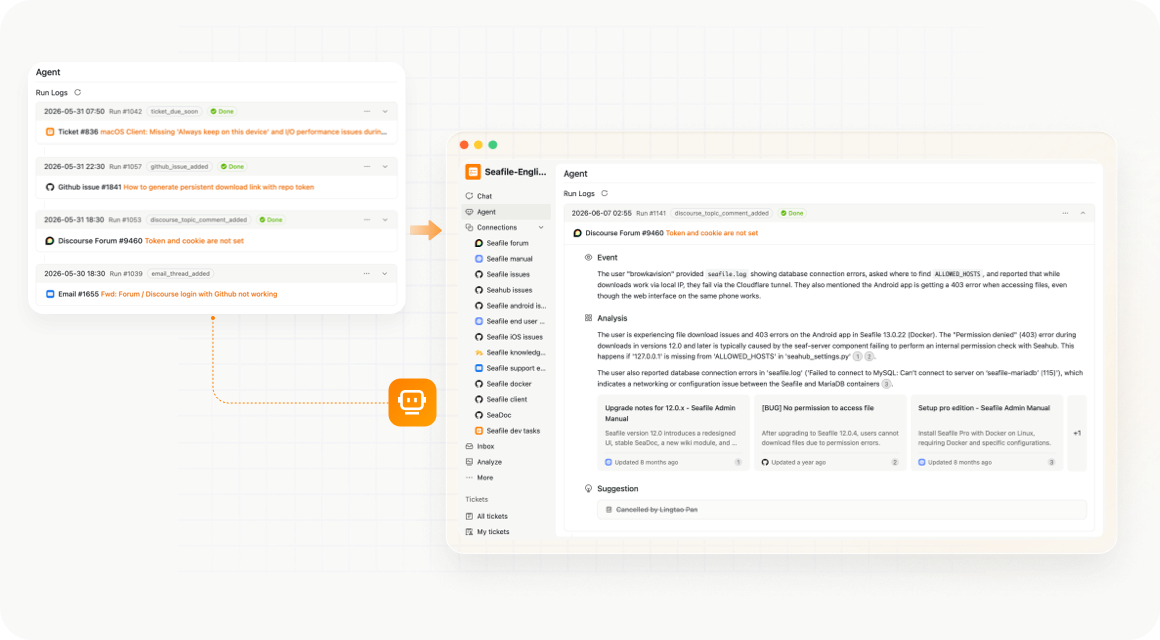1160x640 pixels.
Task: Open 'Token and cookie are not set' in app window
Action: [x=712, y=233]
